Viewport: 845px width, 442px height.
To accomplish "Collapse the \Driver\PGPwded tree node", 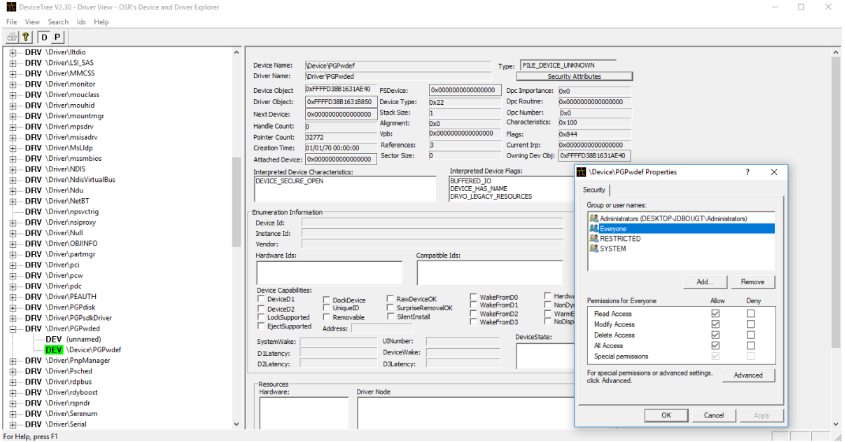I will click(x=14, y=328).
